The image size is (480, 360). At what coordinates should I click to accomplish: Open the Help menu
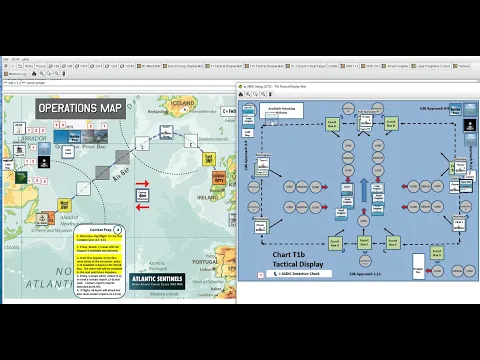pyautogui.click(x=26, y=59)
